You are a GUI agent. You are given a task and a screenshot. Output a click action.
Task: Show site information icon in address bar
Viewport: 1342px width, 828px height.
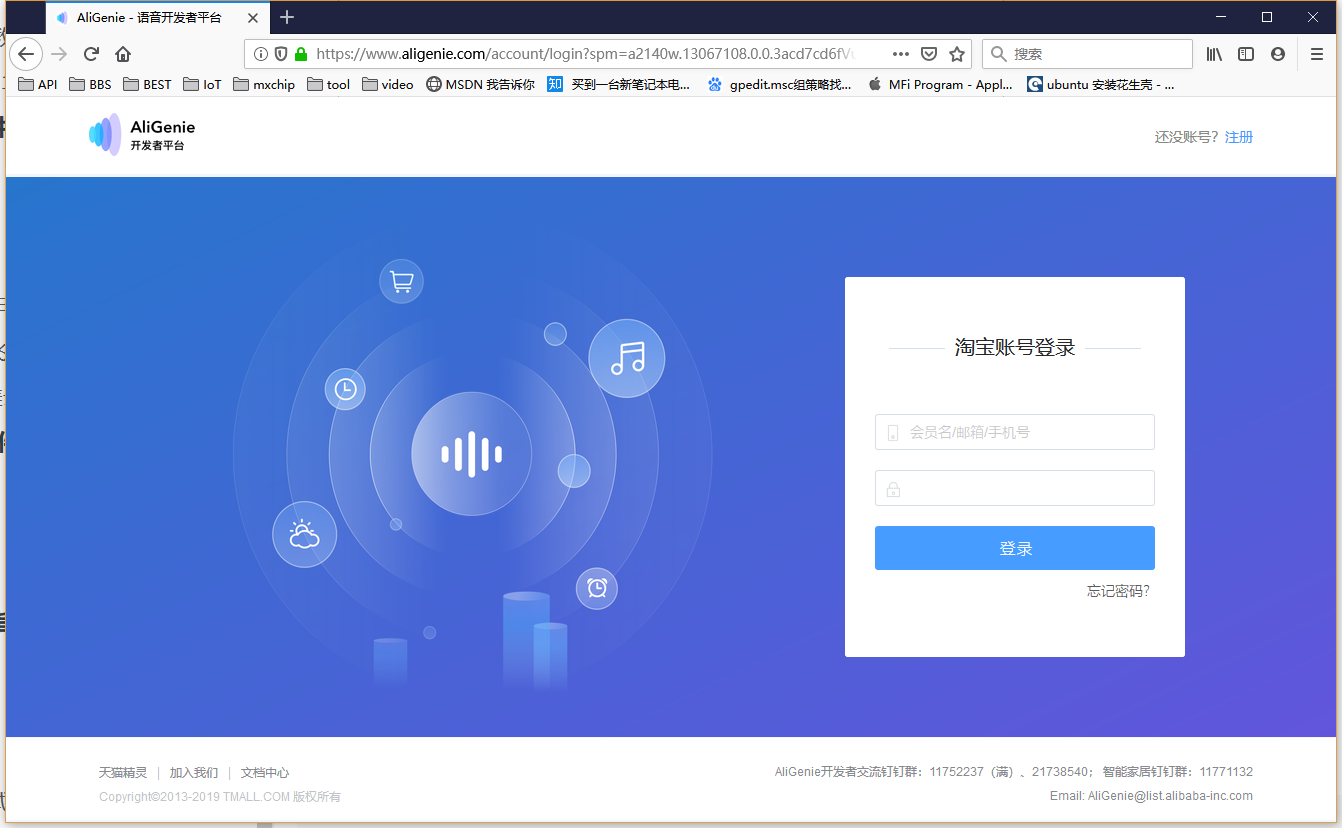[261, 54]
